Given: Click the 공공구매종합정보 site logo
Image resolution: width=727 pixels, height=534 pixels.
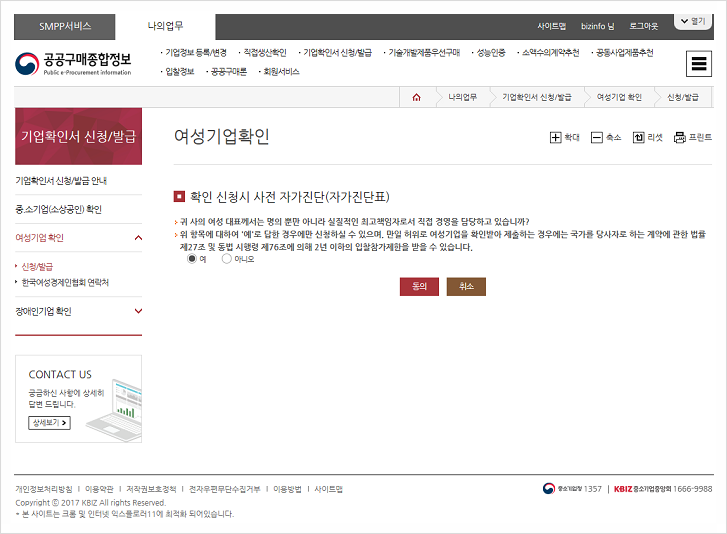Looking at the screenshot, I should 73,64.
